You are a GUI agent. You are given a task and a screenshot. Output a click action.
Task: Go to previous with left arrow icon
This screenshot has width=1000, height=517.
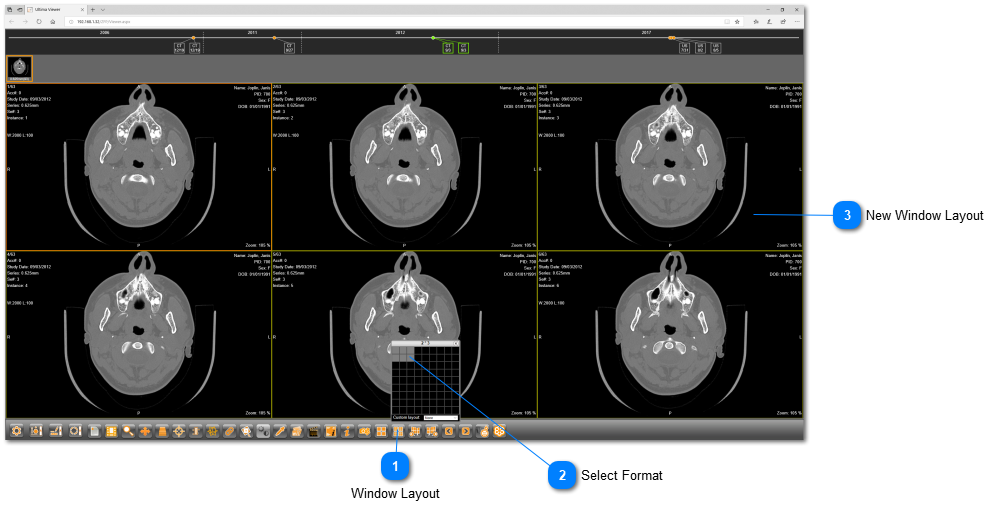[449, 431]
